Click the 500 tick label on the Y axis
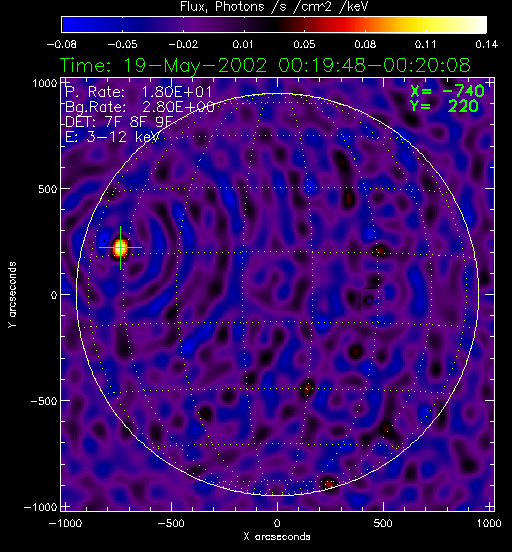This screenshot has width=512, height=552. tap(48, 189)
